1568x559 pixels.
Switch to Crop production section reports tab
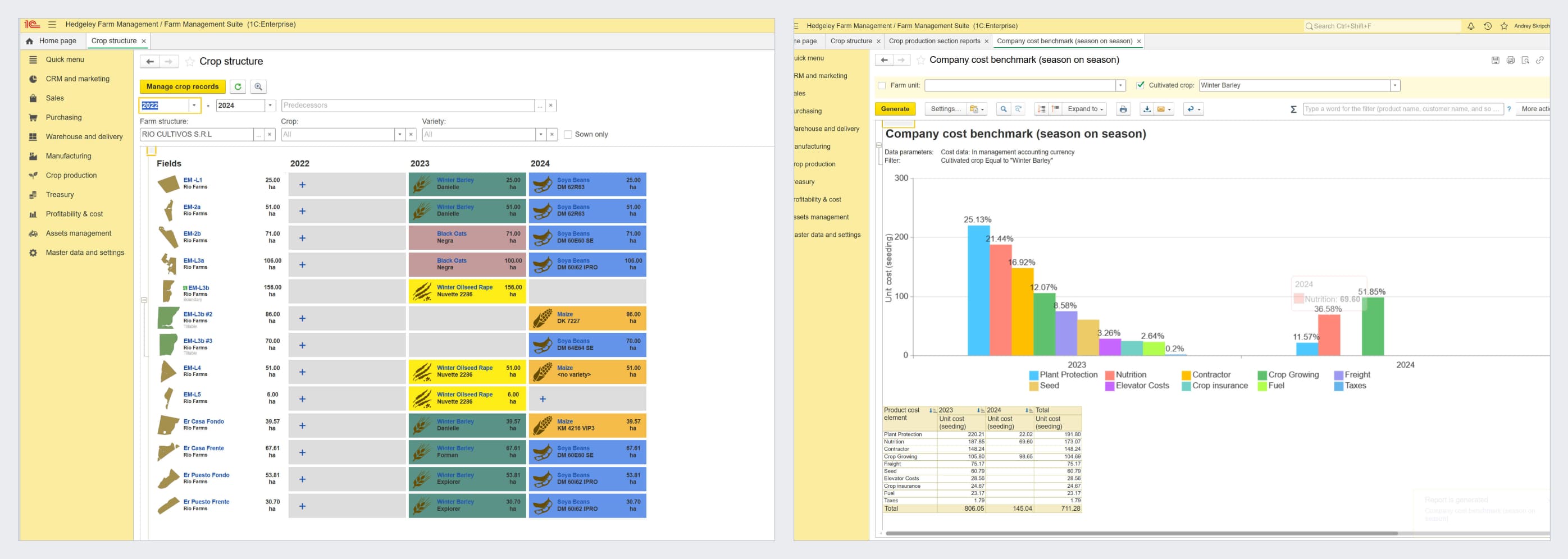[934, 42]
